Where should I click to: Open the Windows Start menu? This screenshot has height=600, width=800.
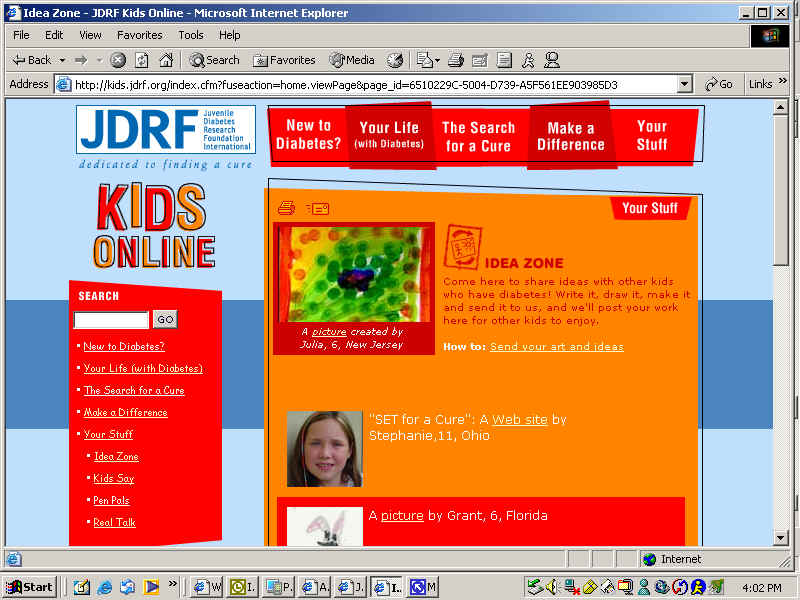pos(29,587)
